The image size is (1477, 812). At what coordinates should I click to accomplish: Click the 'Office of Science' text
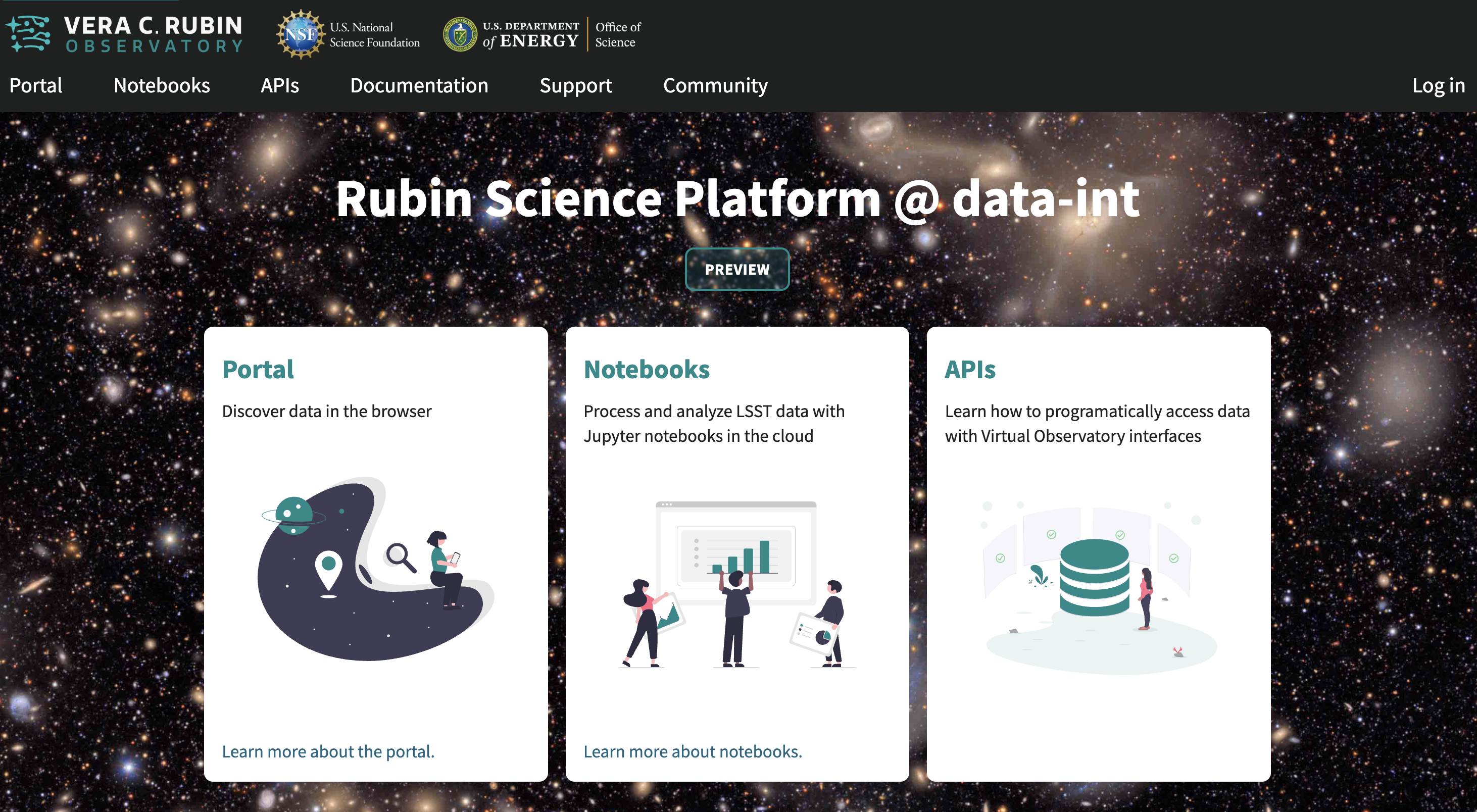pos(618,34)
